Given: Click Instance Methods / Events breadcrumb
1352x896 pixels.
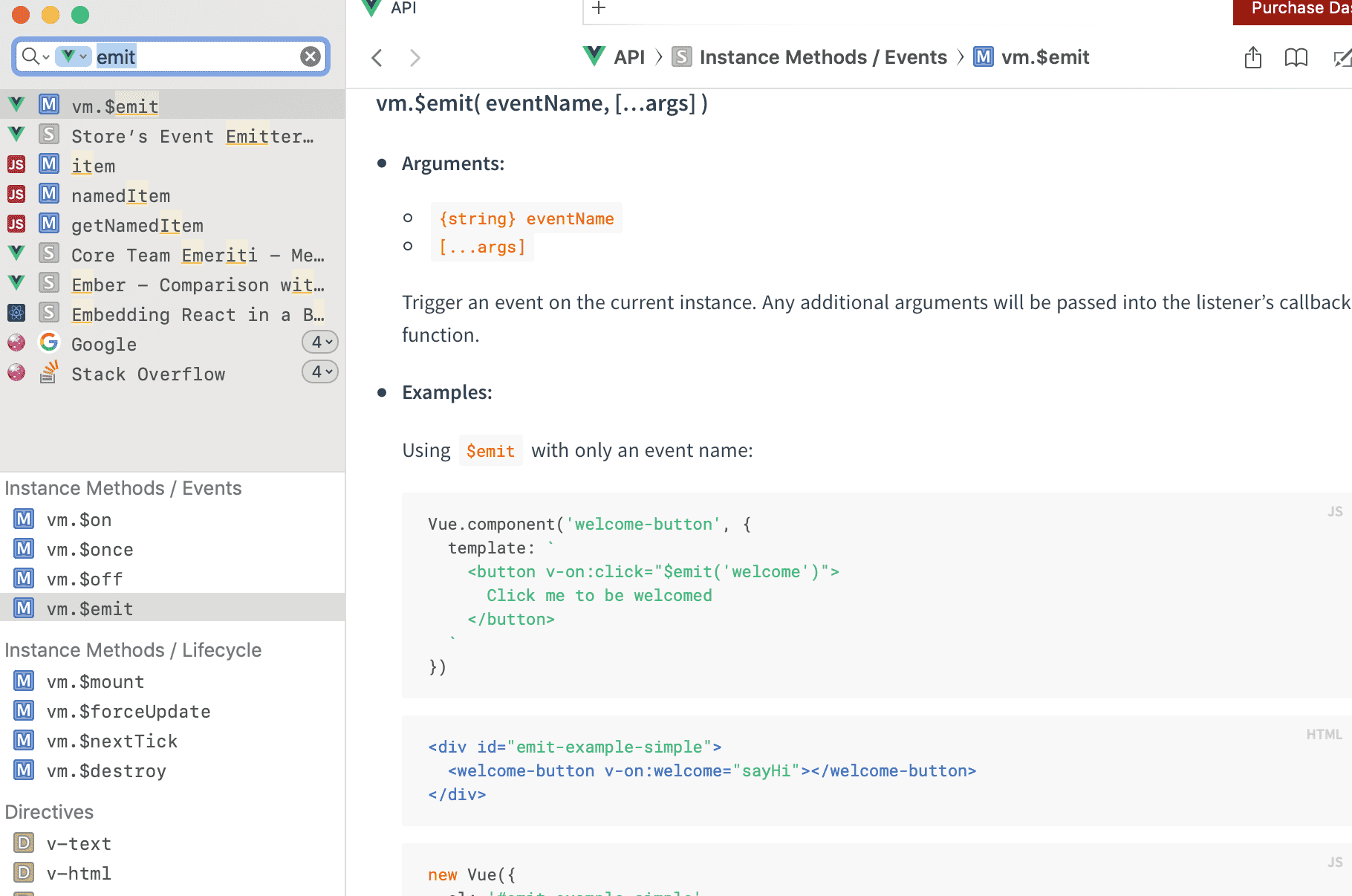Looking at the screenshot, I should pos(823,57).
